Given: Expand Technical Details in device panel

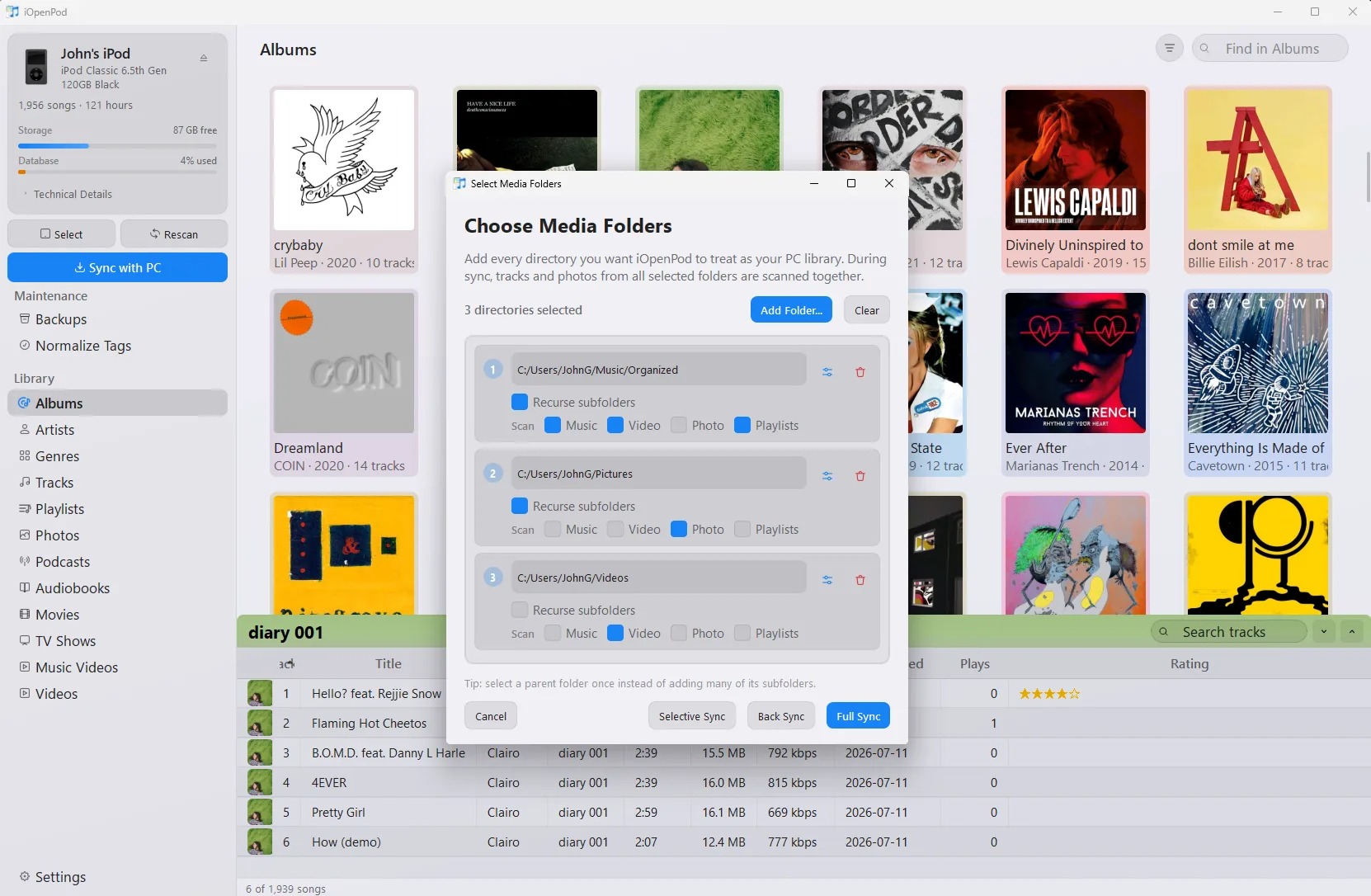Looking at the screenshot, I should click(x=68, y=194).
